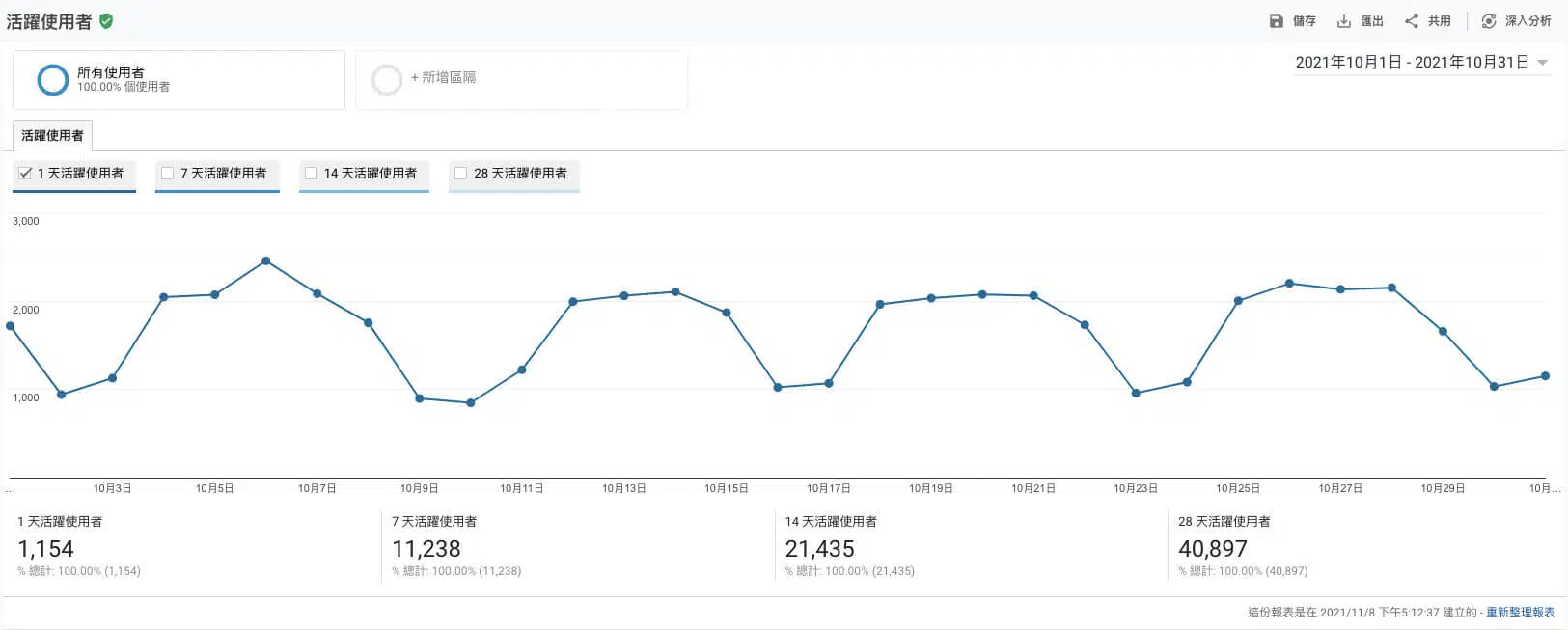Click 深入分析 button text
Screen dimensions: 1568x630
[x=1528, y=21]
